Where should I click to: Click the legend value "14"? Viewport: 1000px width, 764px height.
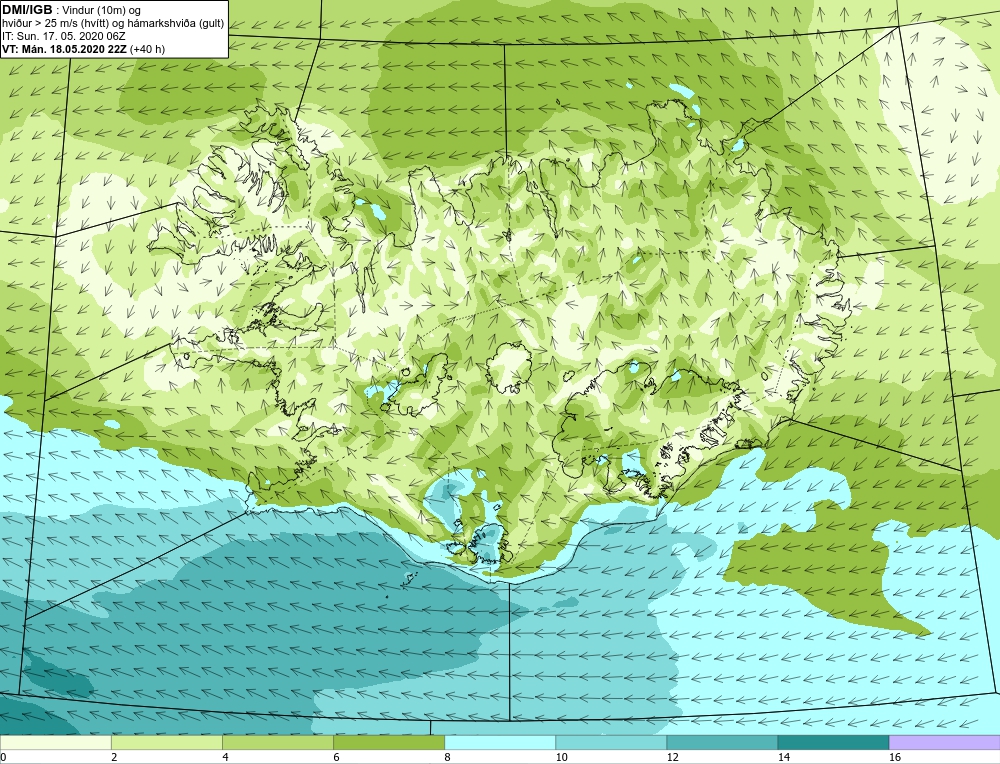[783, 757]
